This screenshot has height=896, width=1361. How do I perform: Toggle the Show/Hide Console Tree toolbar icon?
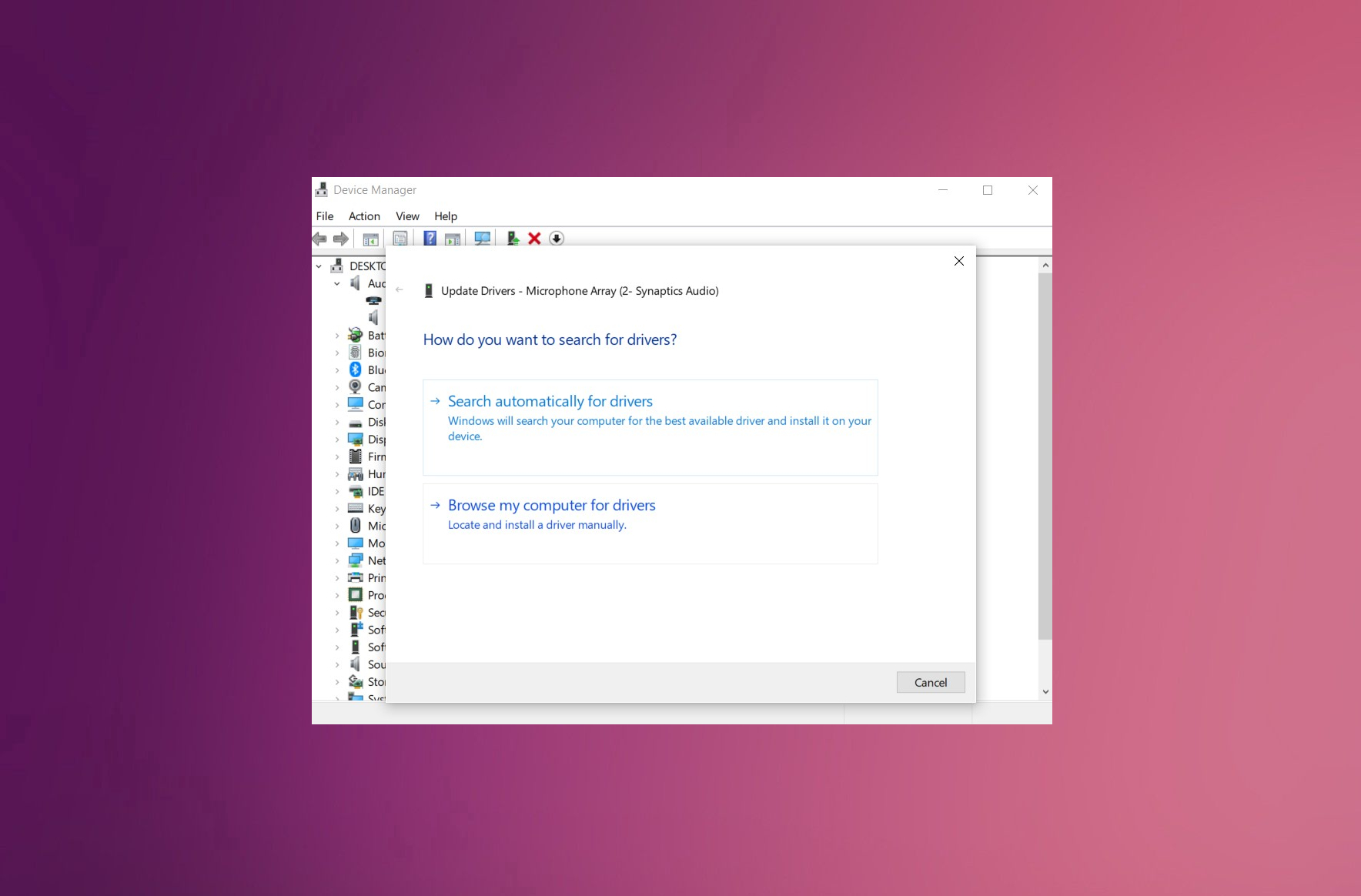pyautogui.click(x=370, y=239)
